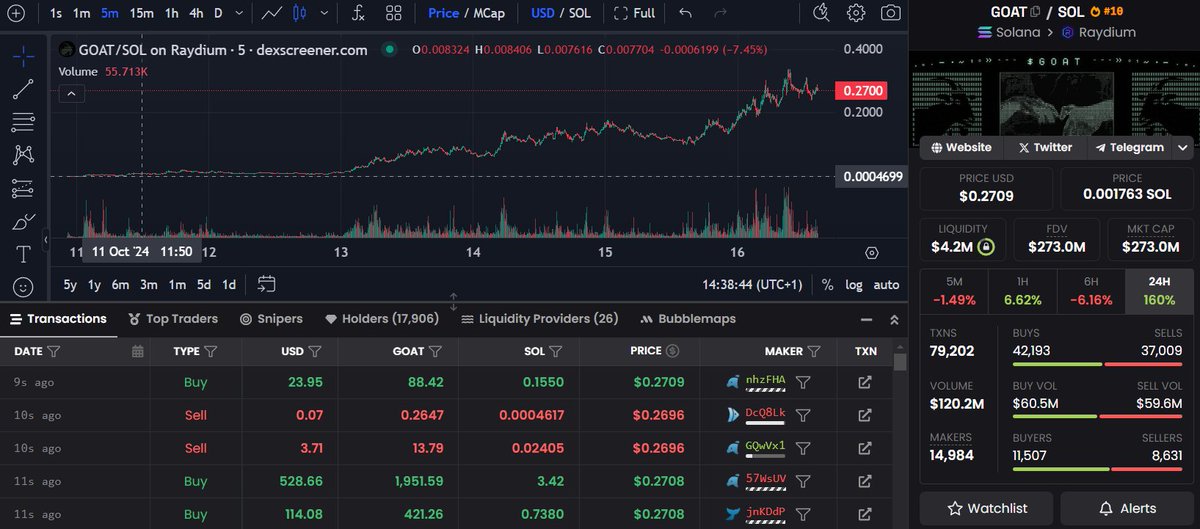Open the token Twitter link
The image size is (1200, 529).
coord(1044,147)
